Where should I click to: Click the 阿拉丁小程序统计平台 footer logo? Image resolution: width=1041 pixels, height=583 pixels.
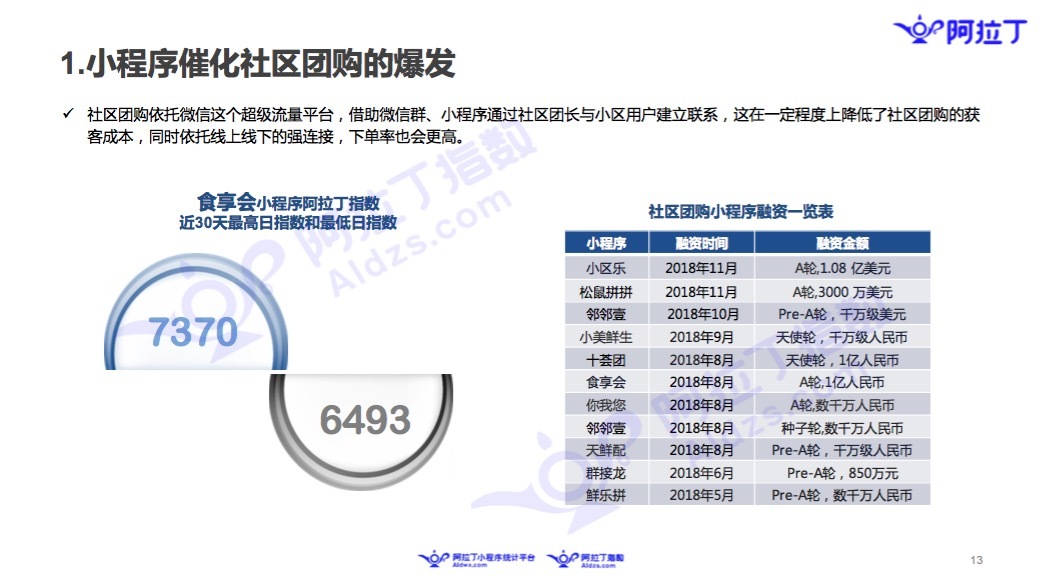coord(476,559)
